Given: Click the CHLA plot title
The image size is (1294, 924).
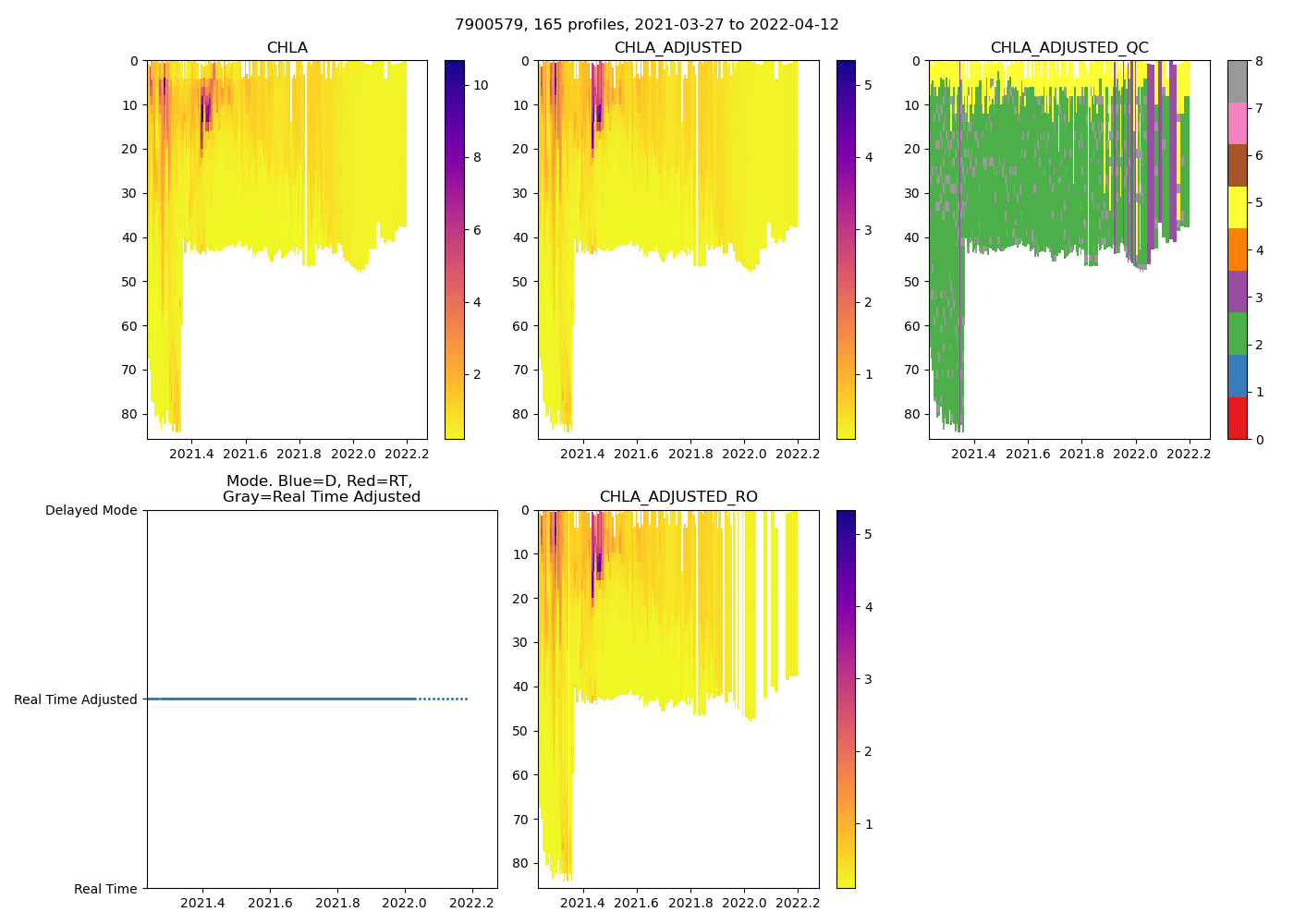Looking at the screenshot, I should (287, 48).
